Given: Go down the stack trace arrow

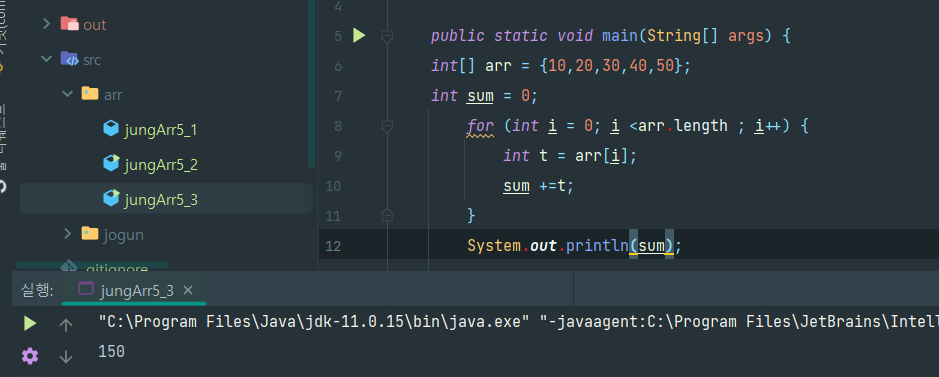Looking at the screenshot, I should pos(66,357).
